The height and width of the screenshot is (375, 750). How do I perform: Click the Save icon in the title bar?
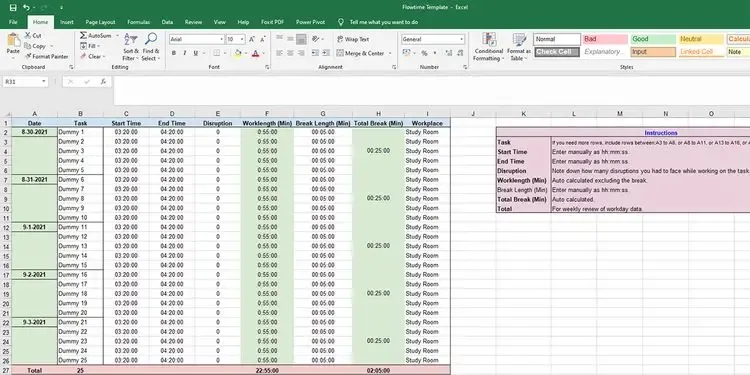13,8
